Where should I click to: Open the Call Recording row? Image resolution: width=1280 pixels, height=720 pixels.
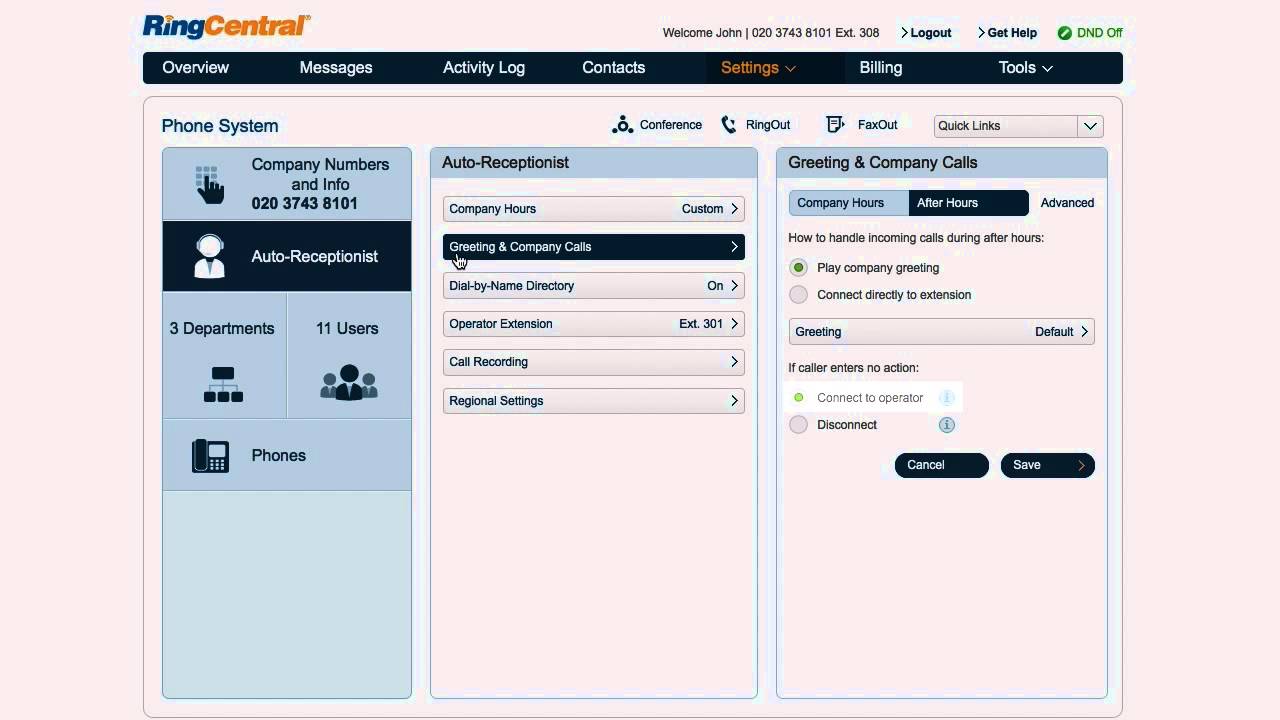tap(594, 362)
